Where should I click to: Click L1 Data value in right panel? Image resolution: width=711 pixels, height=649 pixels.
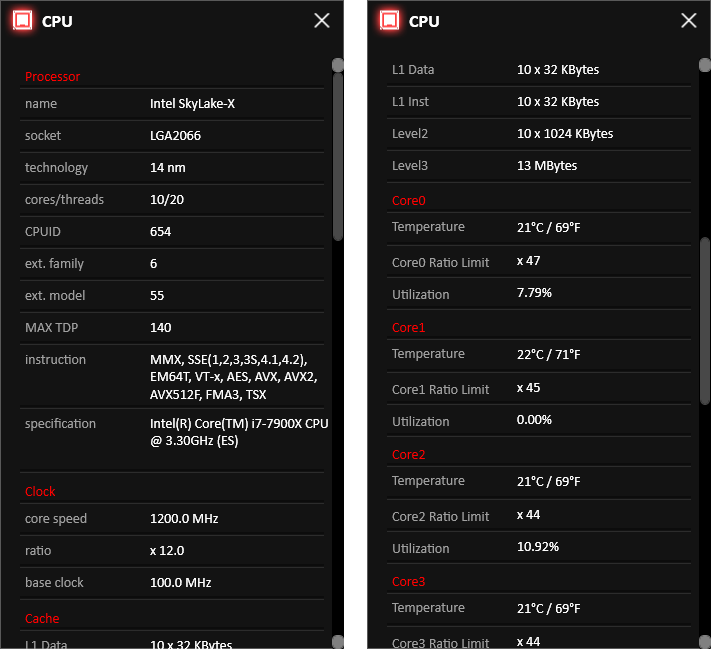point(558,70)
